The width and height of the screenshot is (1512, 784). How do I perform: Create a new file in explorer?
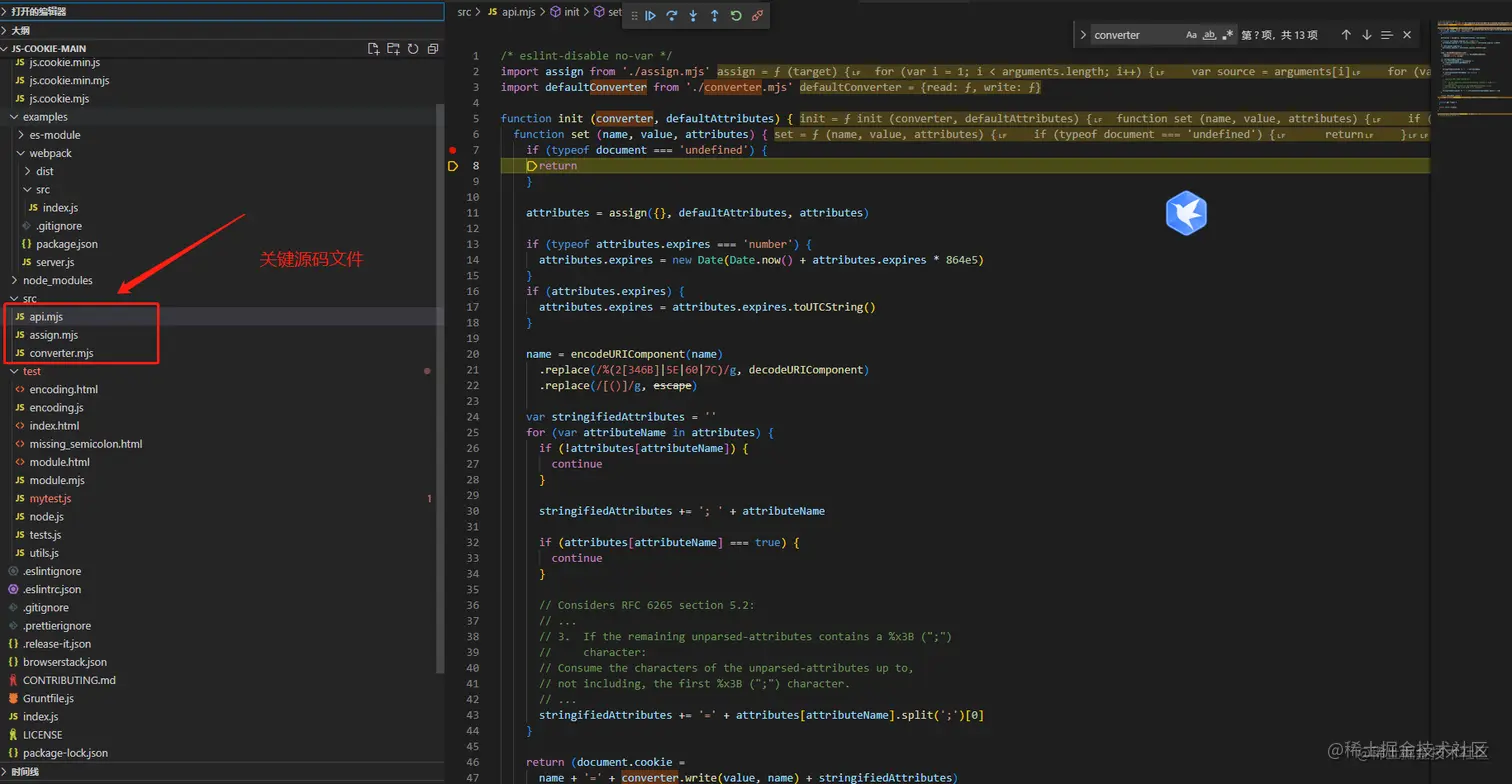[373, 48]
